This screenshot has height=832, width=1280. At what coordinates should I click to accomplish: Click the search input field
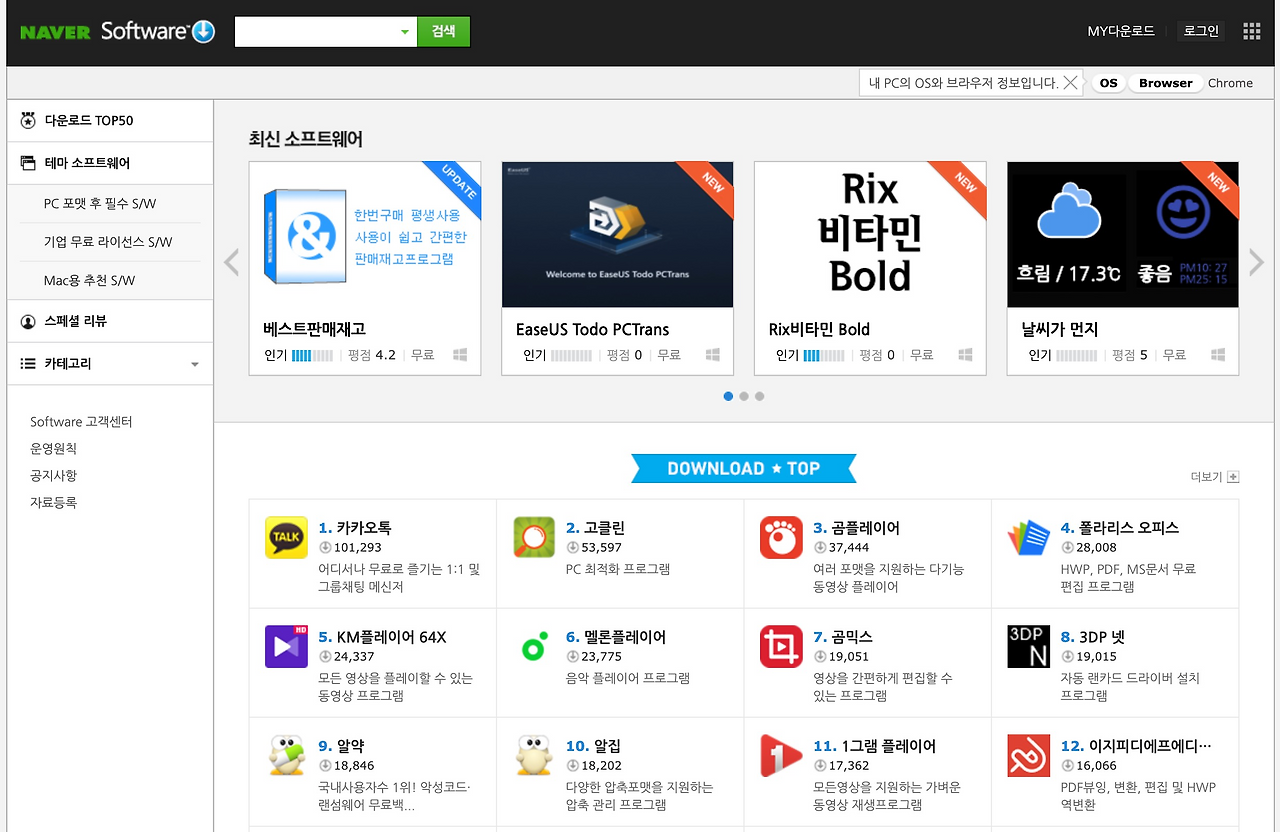tap(317, 32)
